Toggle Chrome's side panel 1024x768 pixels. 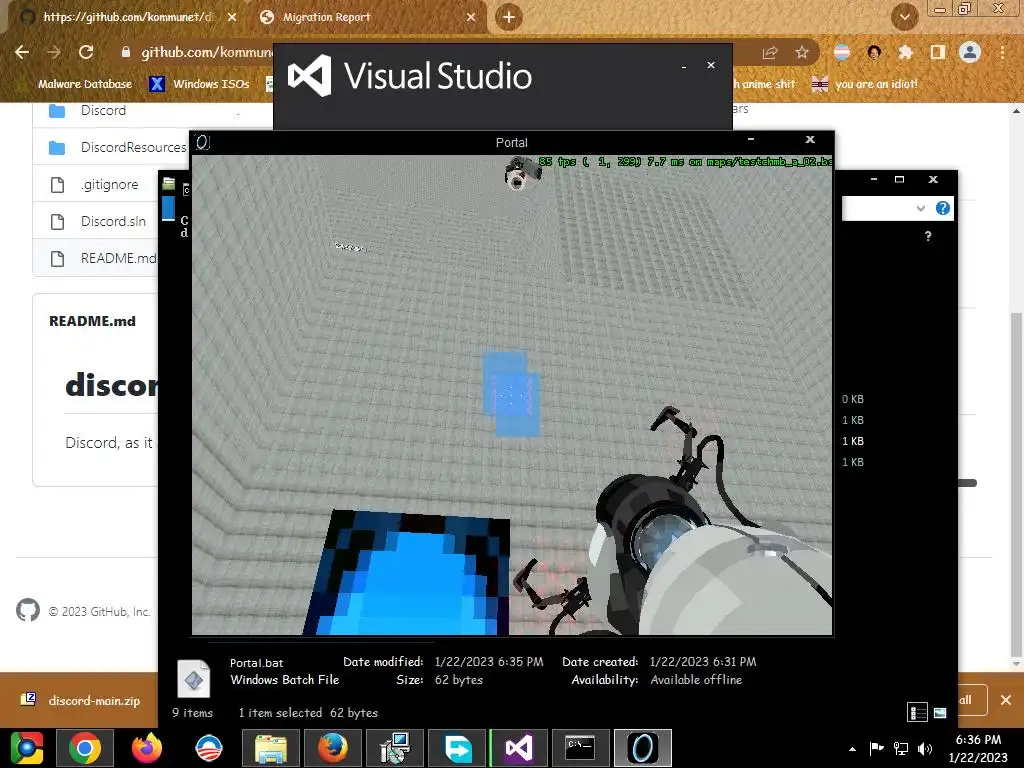point(938,52)
